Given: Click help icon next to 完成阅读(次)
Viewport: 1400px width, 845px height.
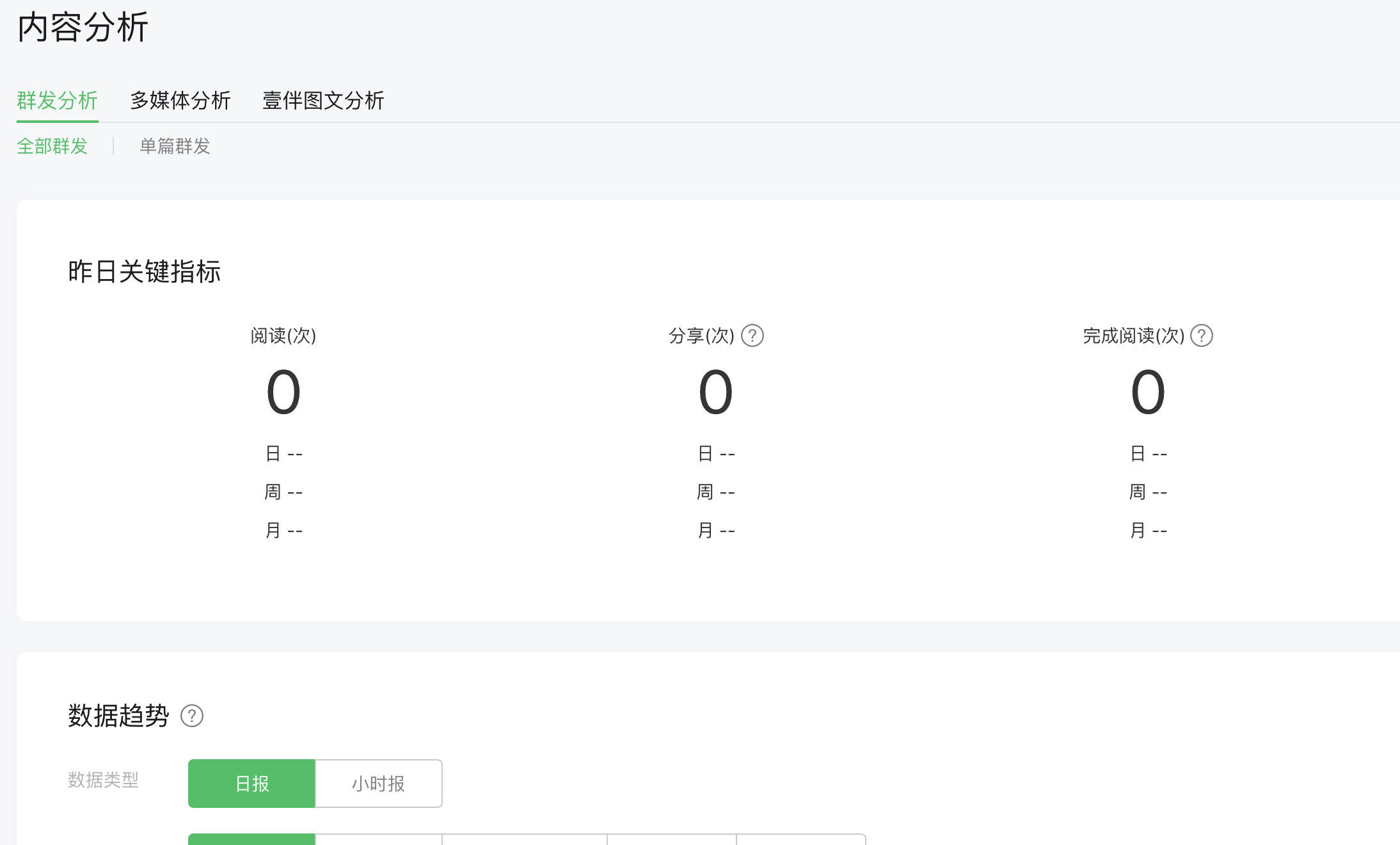Looking at the screenshot, I should tap(1202, 335).
